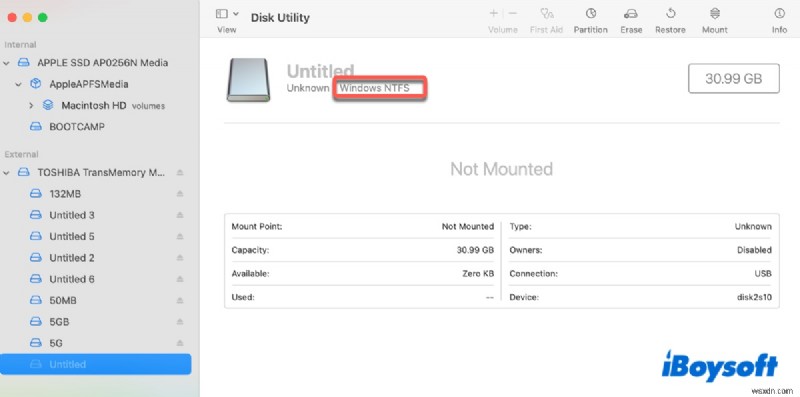Viewport: 800px width, 397px height.
Task: Click the Connection USB value
Action: 763,274
